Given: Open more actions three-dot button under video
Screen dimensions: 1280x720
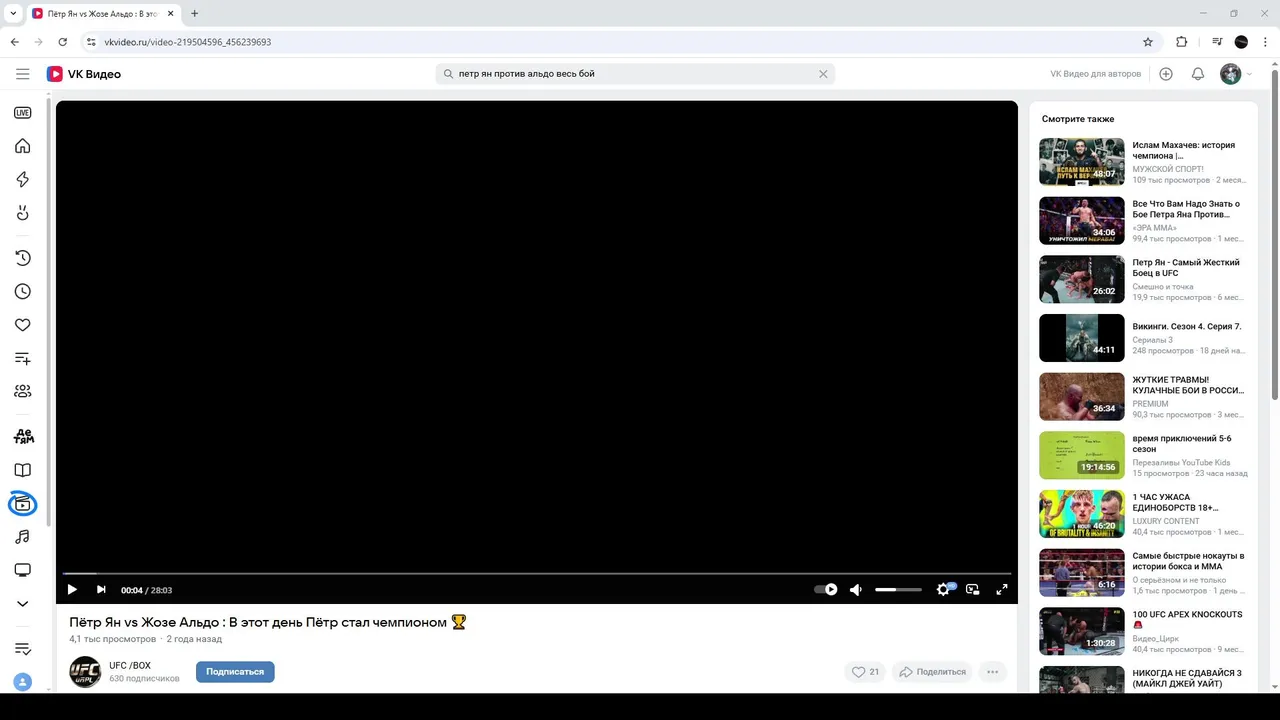Looking at the screenshot, I should point(993,672).
